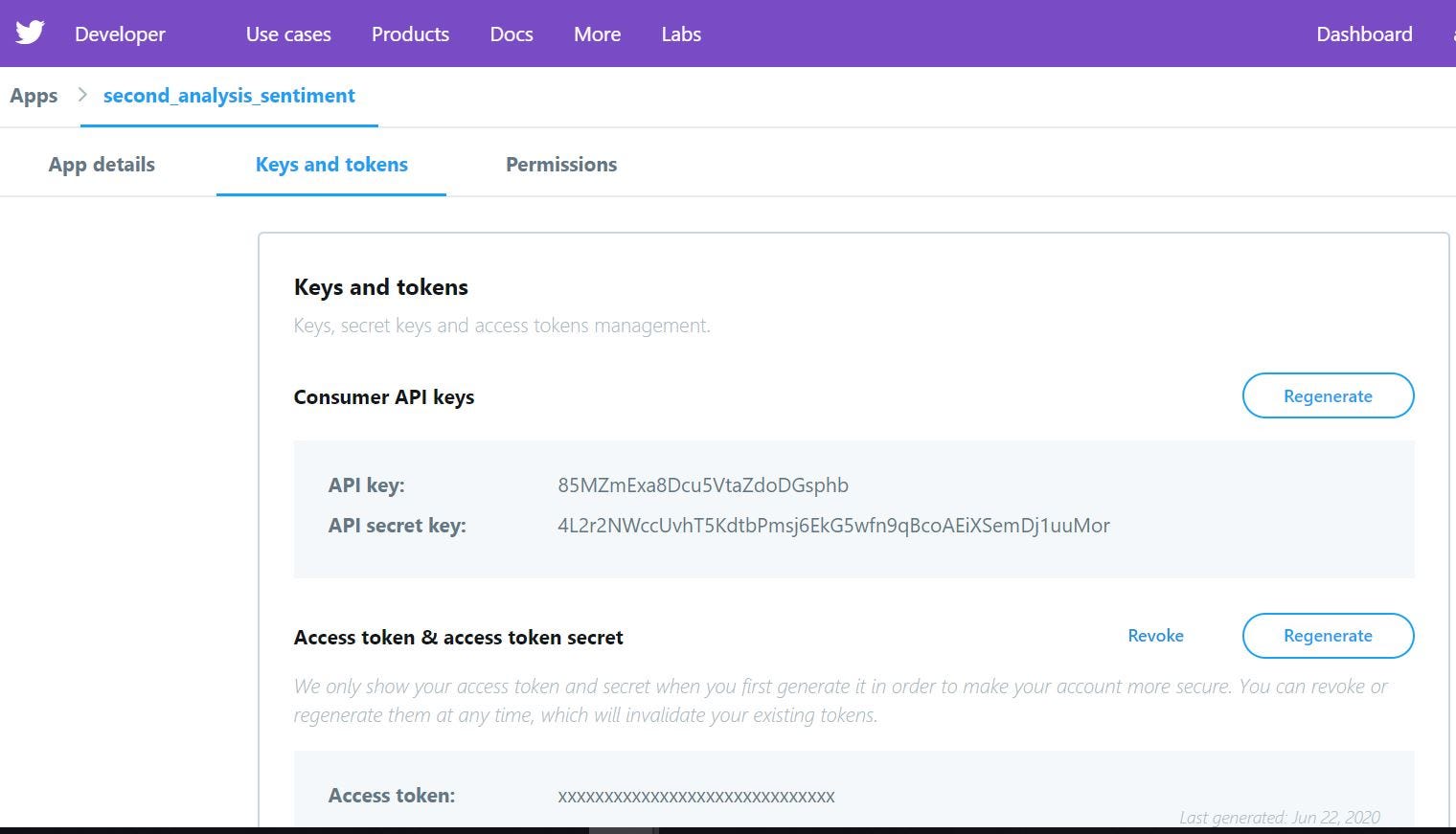Click the masked Access token value
Image resolution: width=1456 pixels, height=834 pixels.
pyautogui.click(x=696, y=795)
